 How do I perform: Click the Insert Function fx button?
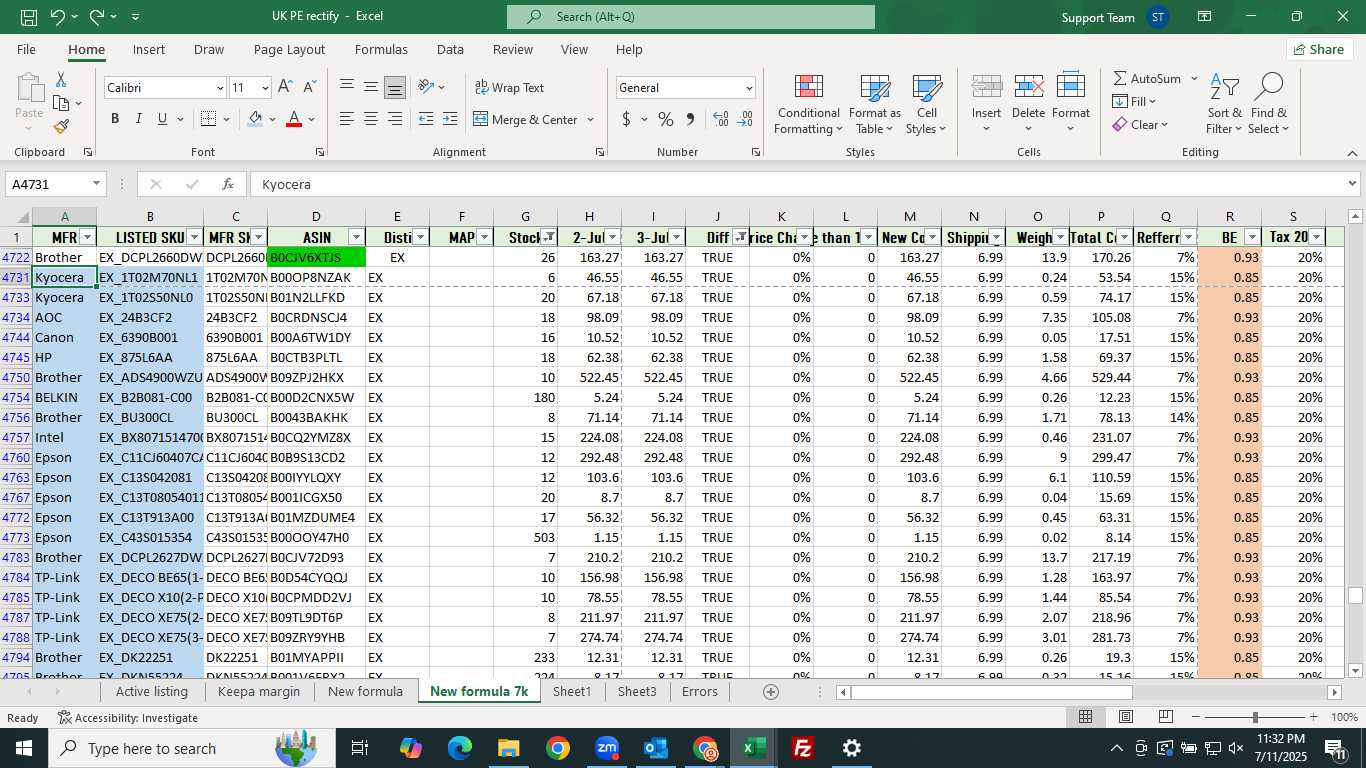[x=228, y=184]
